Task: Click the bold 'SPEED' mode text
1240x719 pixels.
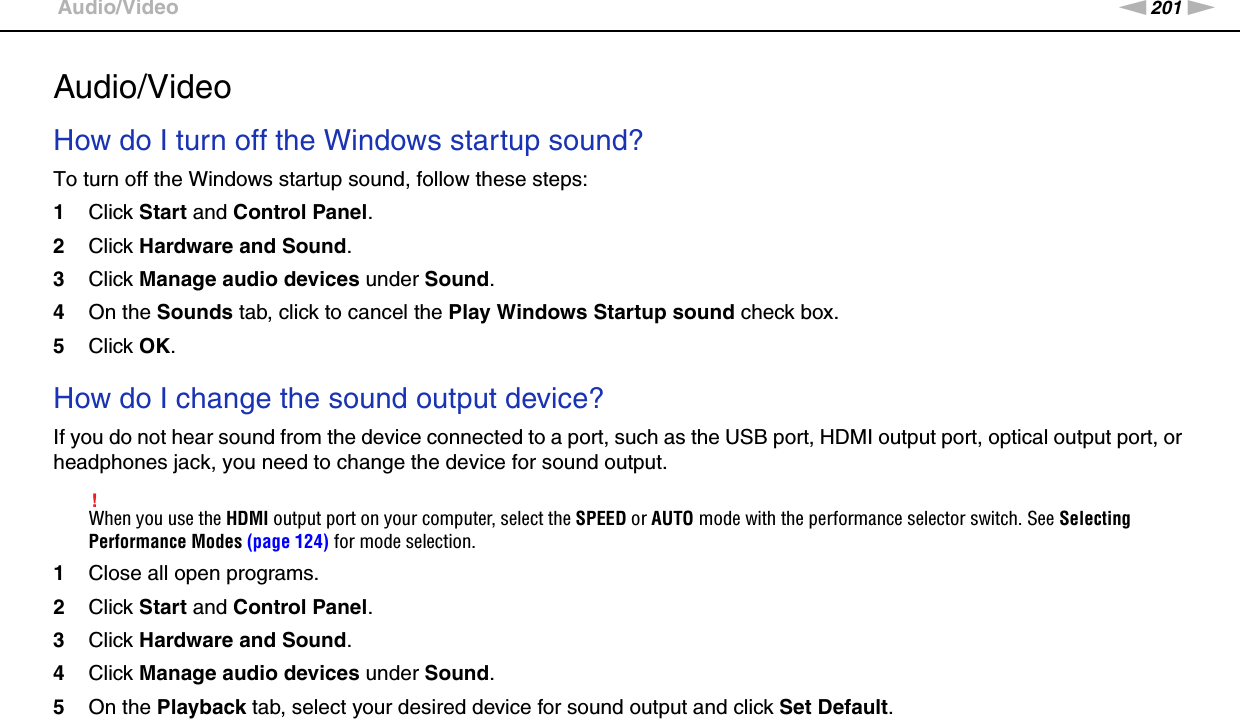Action: pos(601,519)
